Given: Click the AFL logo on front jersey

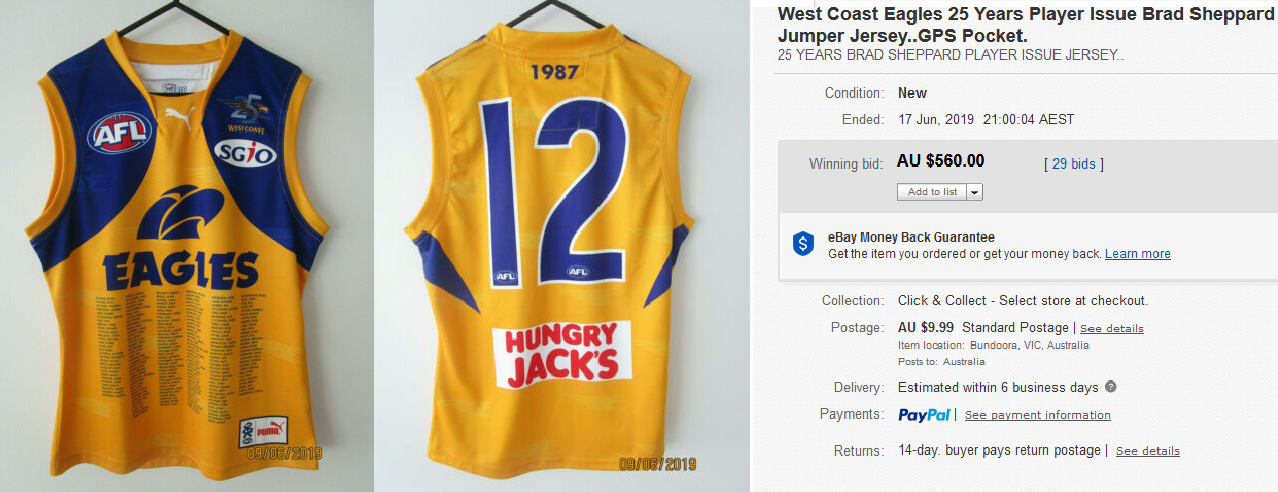Looking at the screenshot, I should click(x=120, y=133).
